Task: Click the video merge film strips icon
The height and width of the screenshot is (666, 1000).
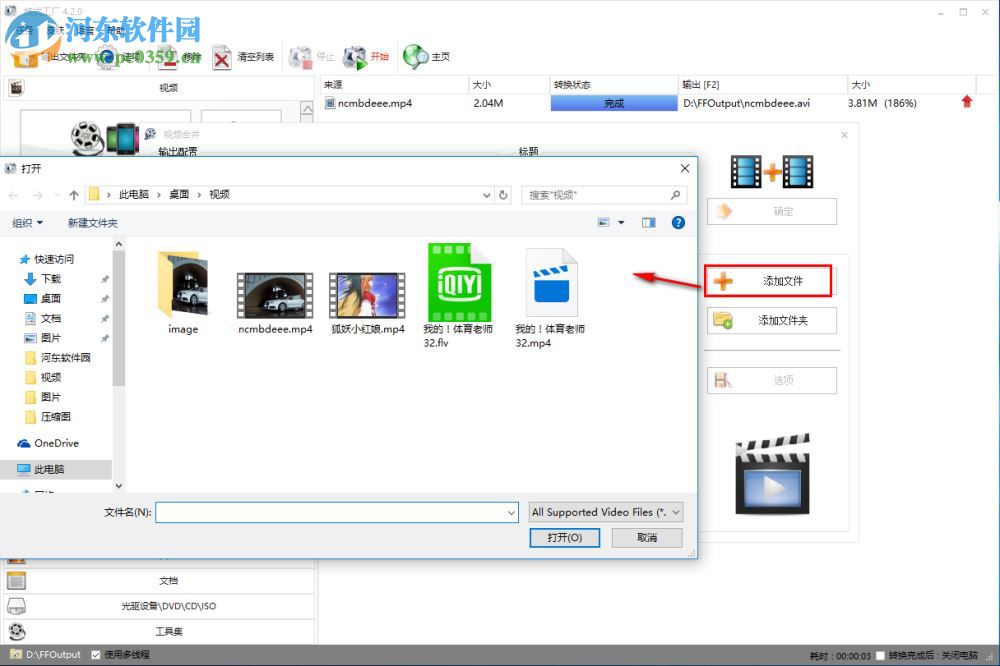Action: point(772,172)
